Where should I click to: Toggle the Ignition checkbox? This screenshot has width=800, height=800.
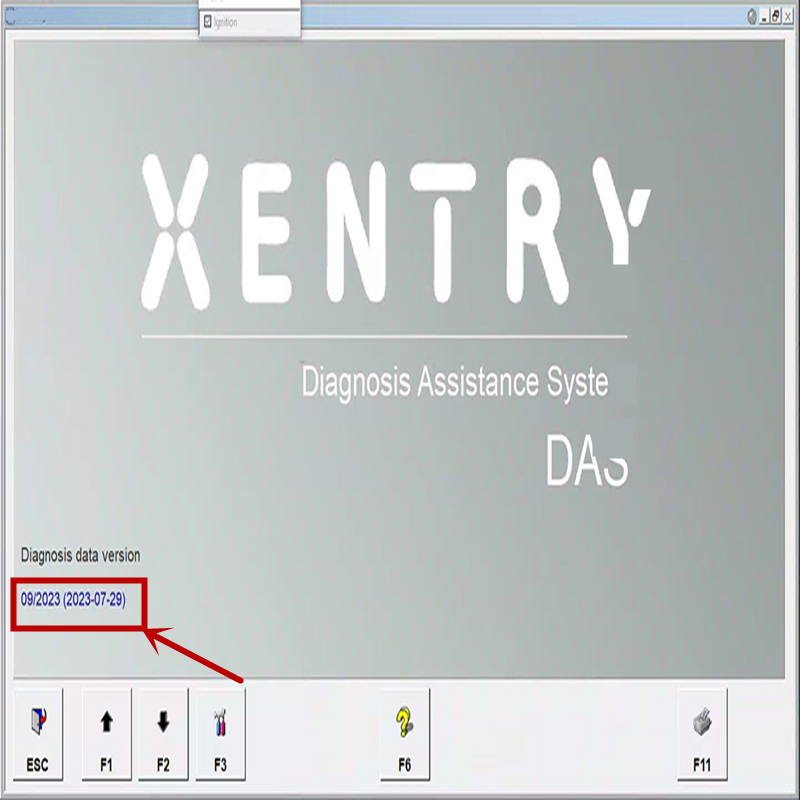(208, 21)
